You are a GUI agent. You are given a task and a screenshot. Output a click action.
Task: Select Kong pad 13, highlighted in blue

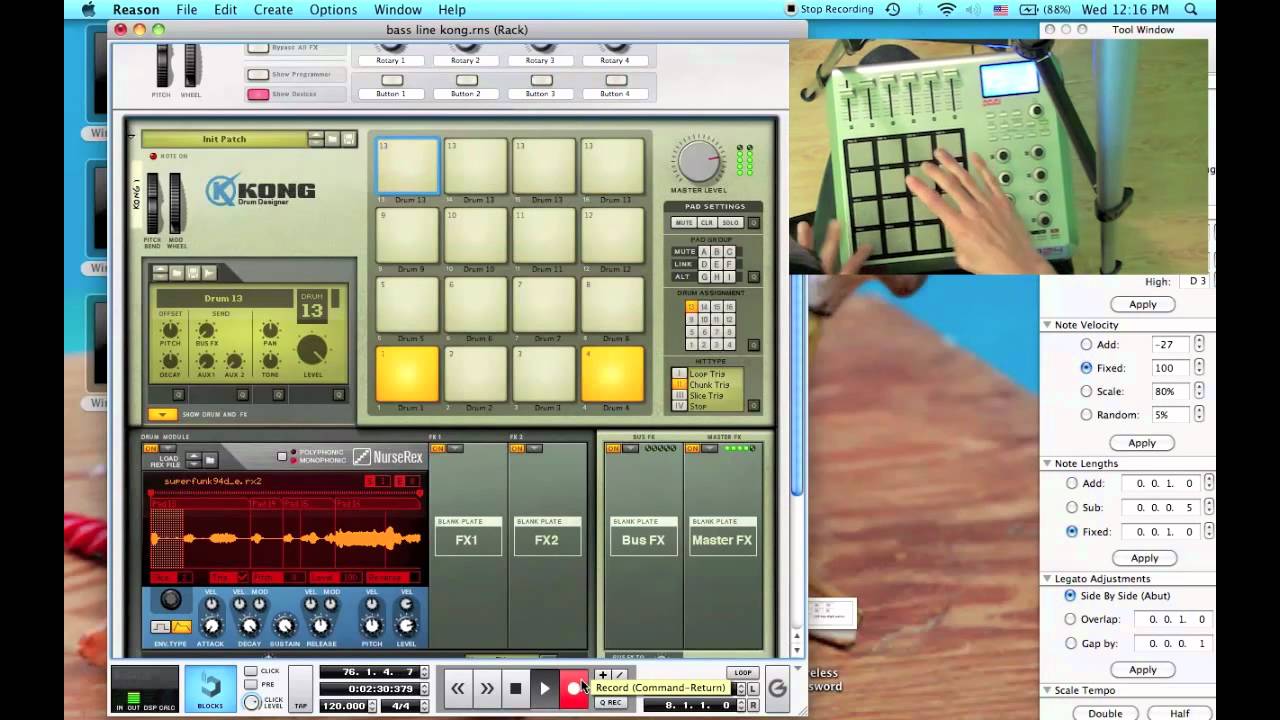407,166
